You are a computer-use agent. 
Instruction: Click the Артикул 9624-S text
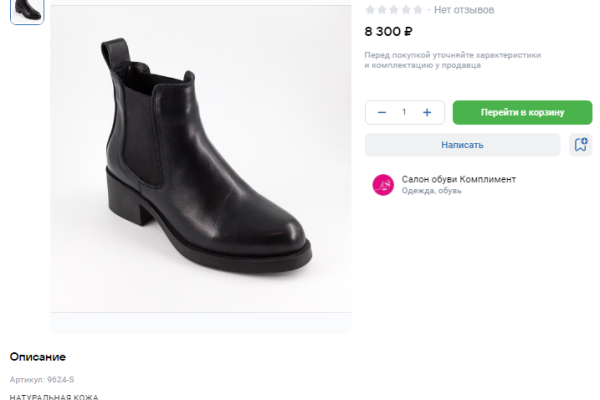(42, 380)
